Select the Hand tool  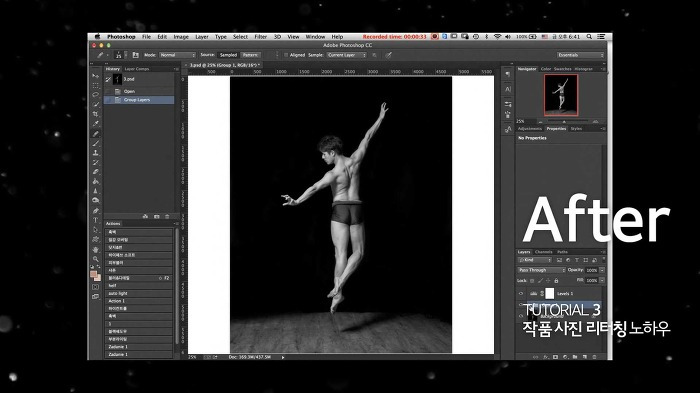[96, 249]
